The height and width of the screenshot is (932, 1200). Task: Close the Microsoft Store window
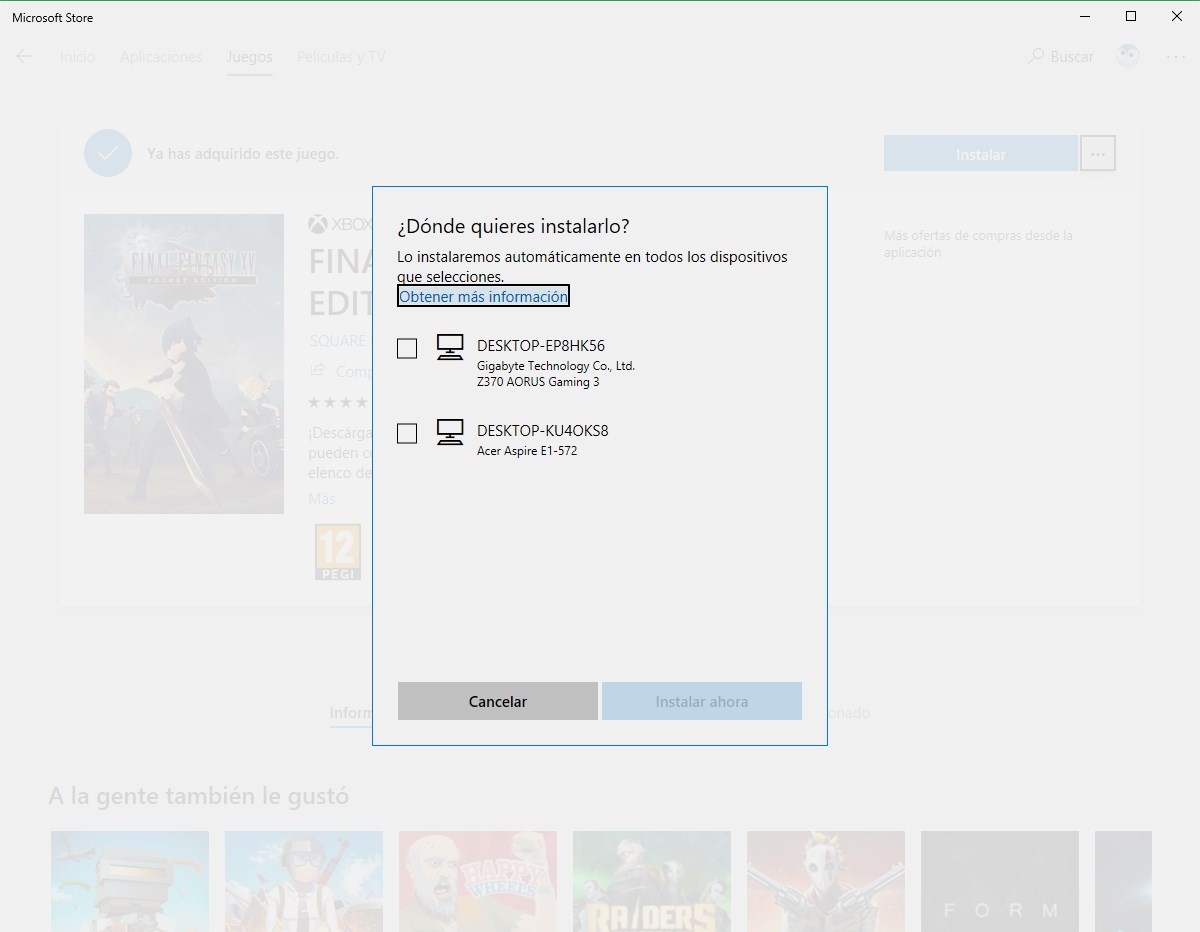point(1176,16)
